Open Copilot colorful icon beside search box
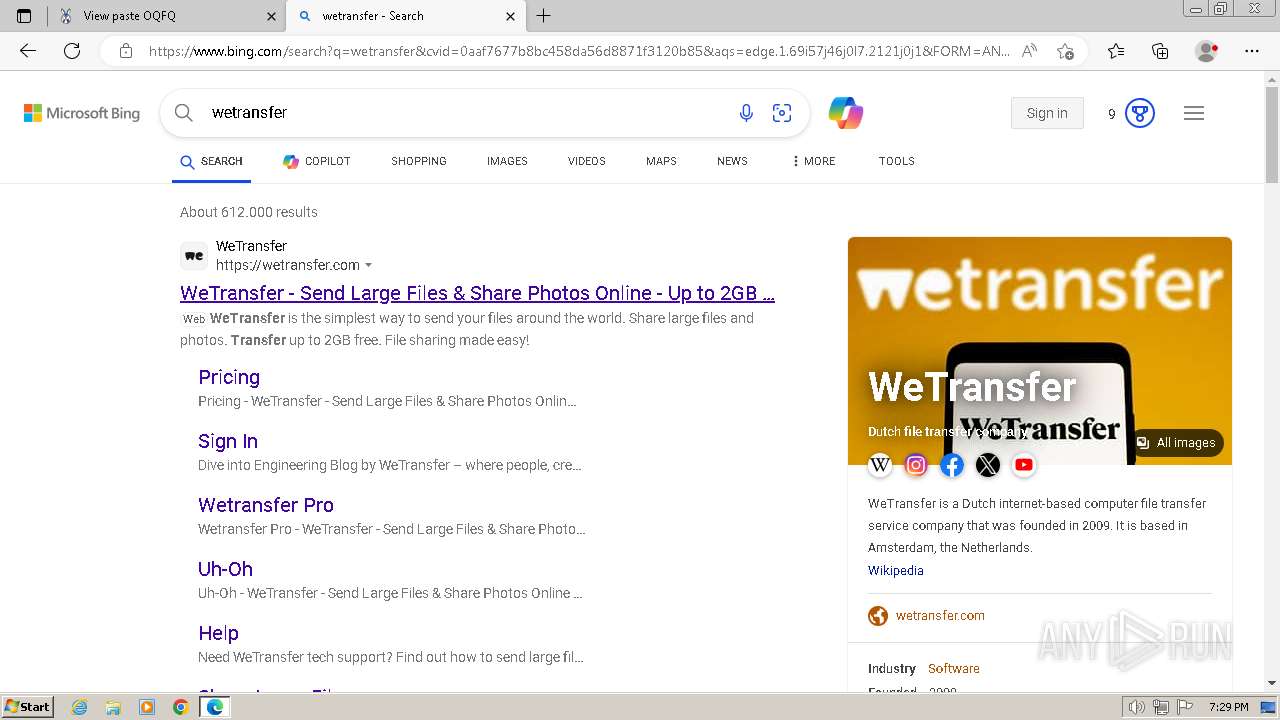This screenshot has width=1280, height=720. point(846,113)
